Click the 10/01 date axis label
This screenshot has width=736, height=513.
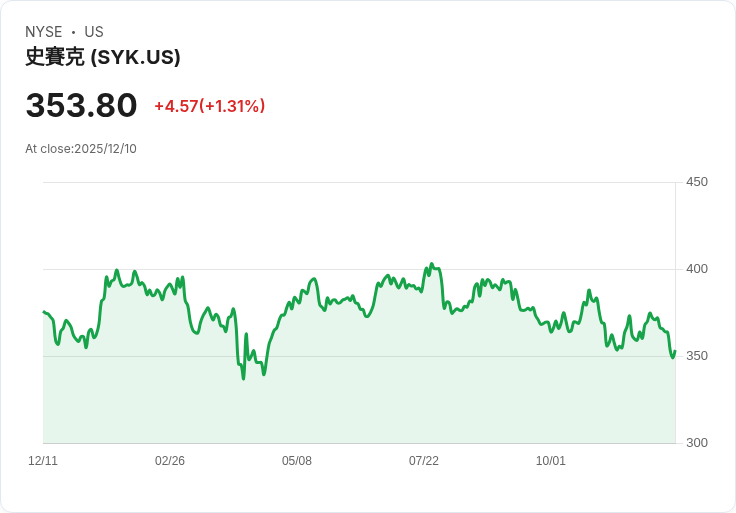pyautogui.click(x=551, y=461)
